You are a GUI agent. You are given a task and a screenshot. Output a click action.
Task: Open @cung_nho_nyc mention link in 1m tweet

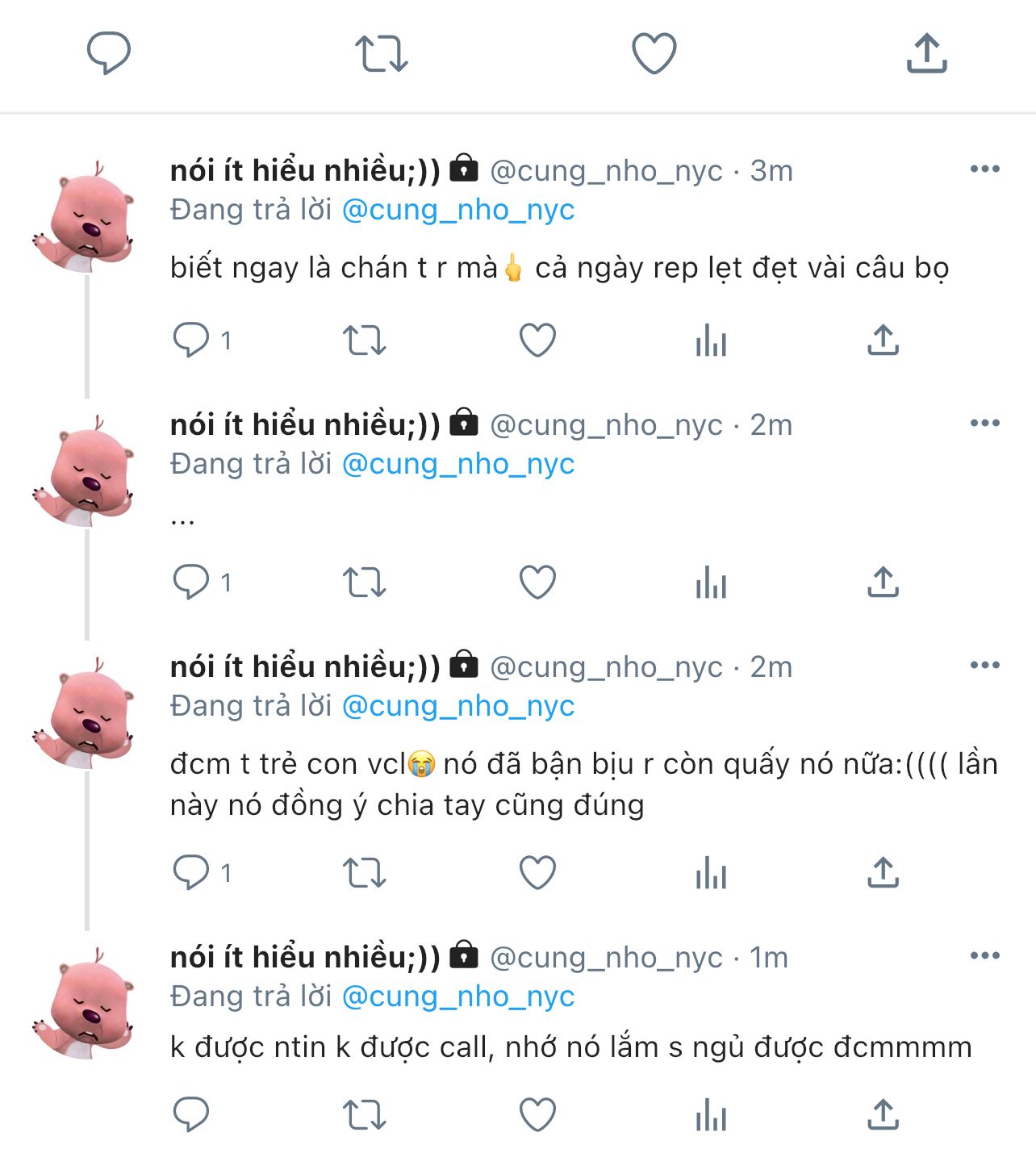point(458,996)
